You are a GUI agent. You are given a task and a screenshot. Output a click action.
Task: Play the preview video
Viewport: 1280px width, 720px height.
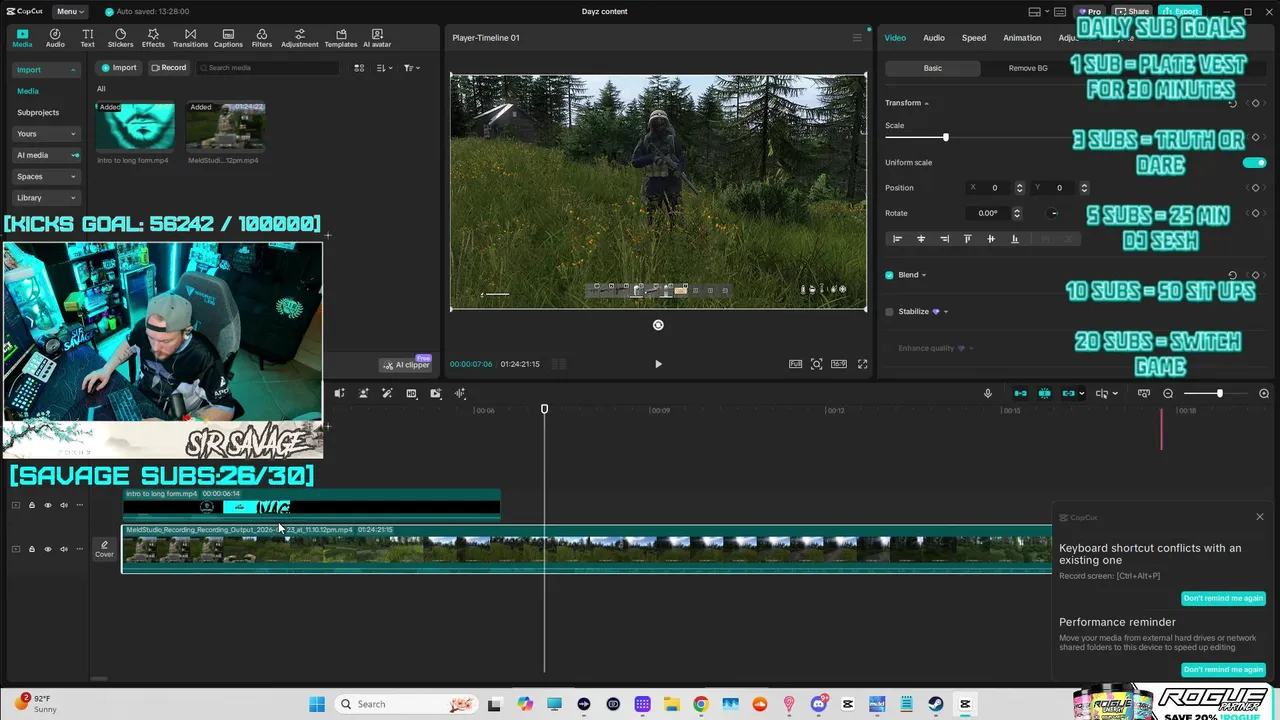(658, 364)
